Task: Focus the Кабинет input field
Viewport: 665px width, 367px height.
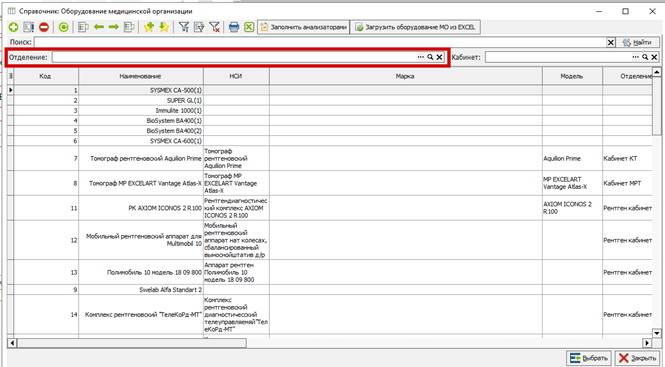Action: click(558, 57)
